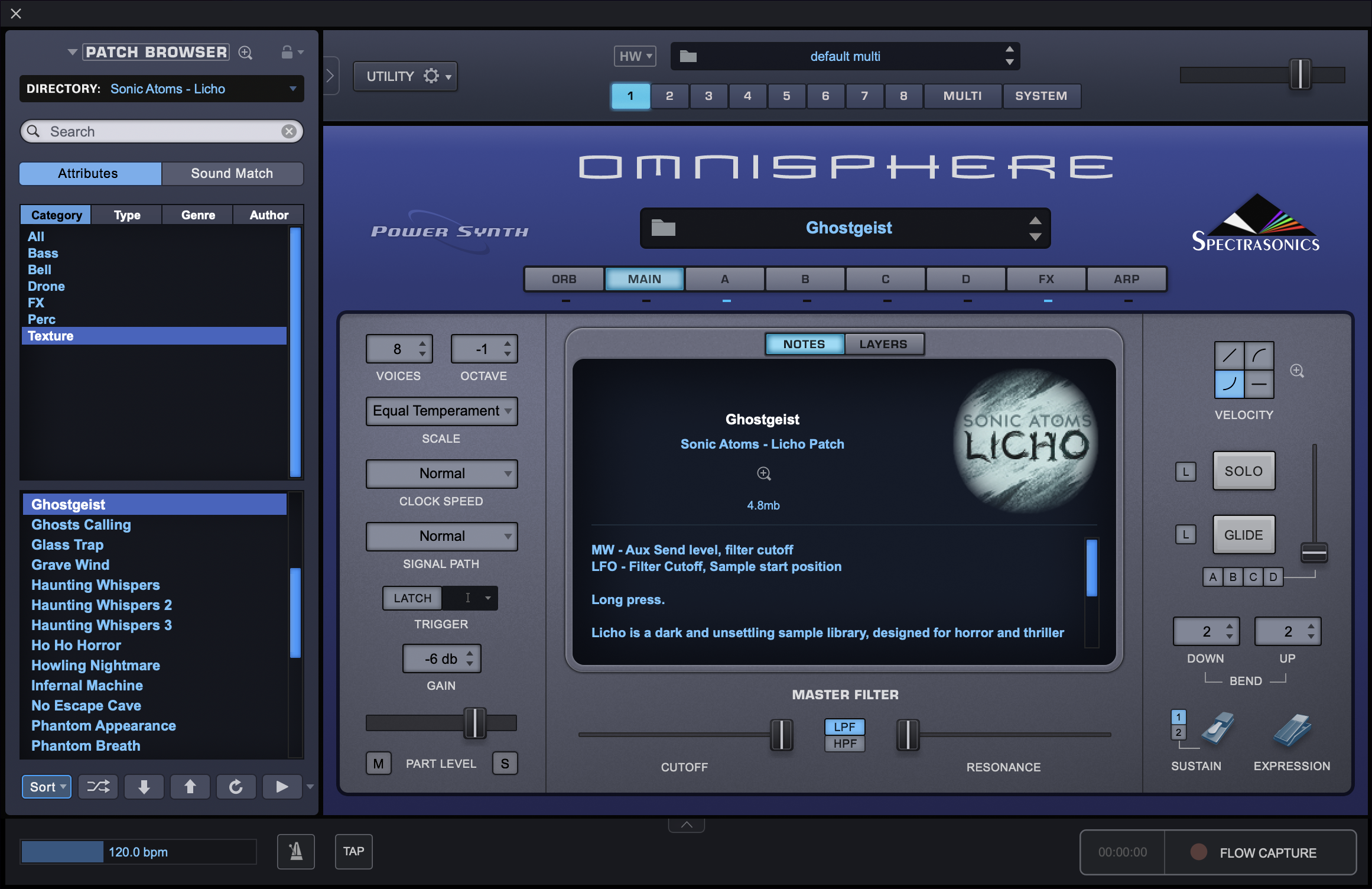
Task: Collapse the browser with side arrow
Action: click(x=331, y=76)
